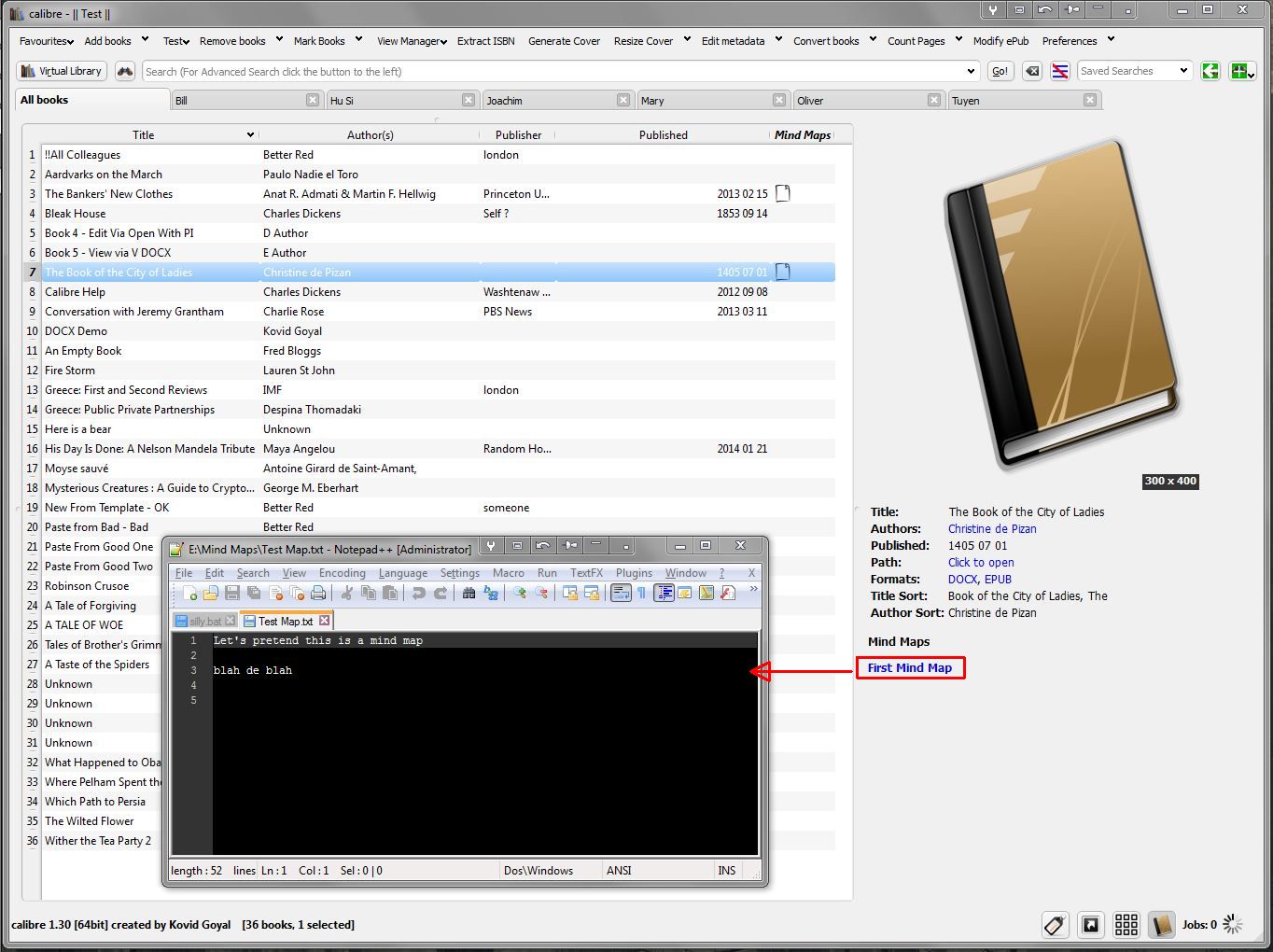The height and width of the screenshot is (952, 1273).
Task: Open the Encoding menu in Notepad++
Action: (342, 573)
